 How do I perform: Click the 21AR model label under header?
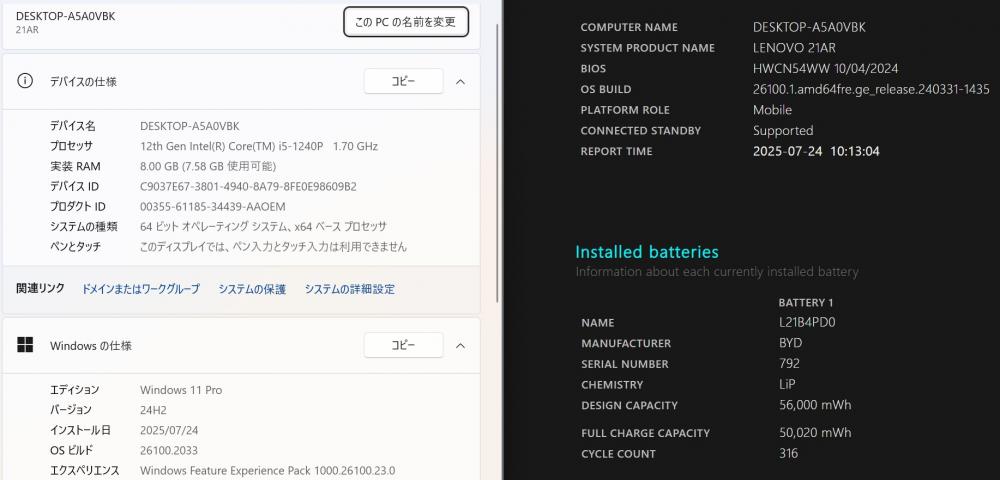coord(27,29)
